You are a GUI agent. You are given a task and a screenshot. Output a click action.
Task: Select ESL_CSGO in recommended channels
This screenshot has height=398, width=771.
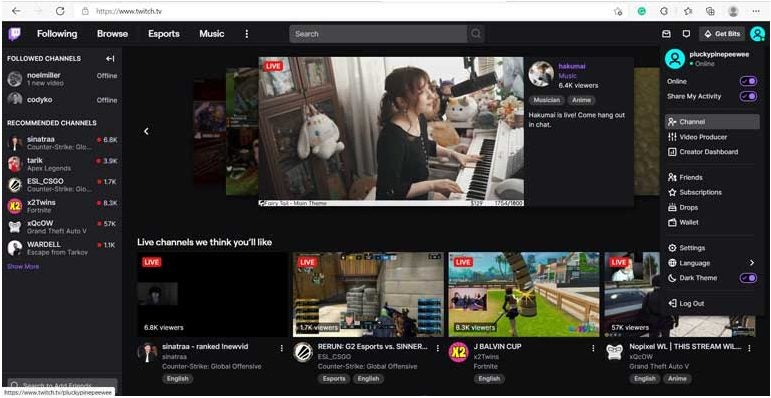pos(62,185)
